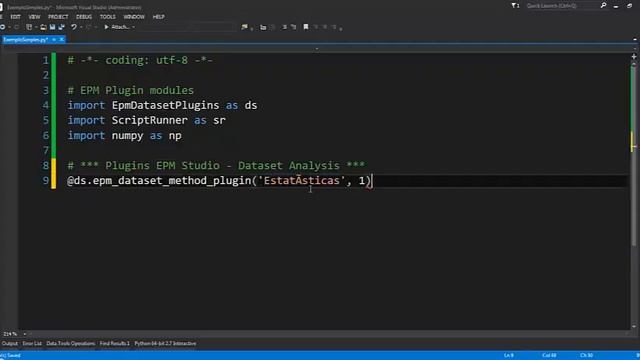Select the ExemploSimples.py document tab
Image resolution: width=640 pixels, height=360 pixels.
pos(25,40)
